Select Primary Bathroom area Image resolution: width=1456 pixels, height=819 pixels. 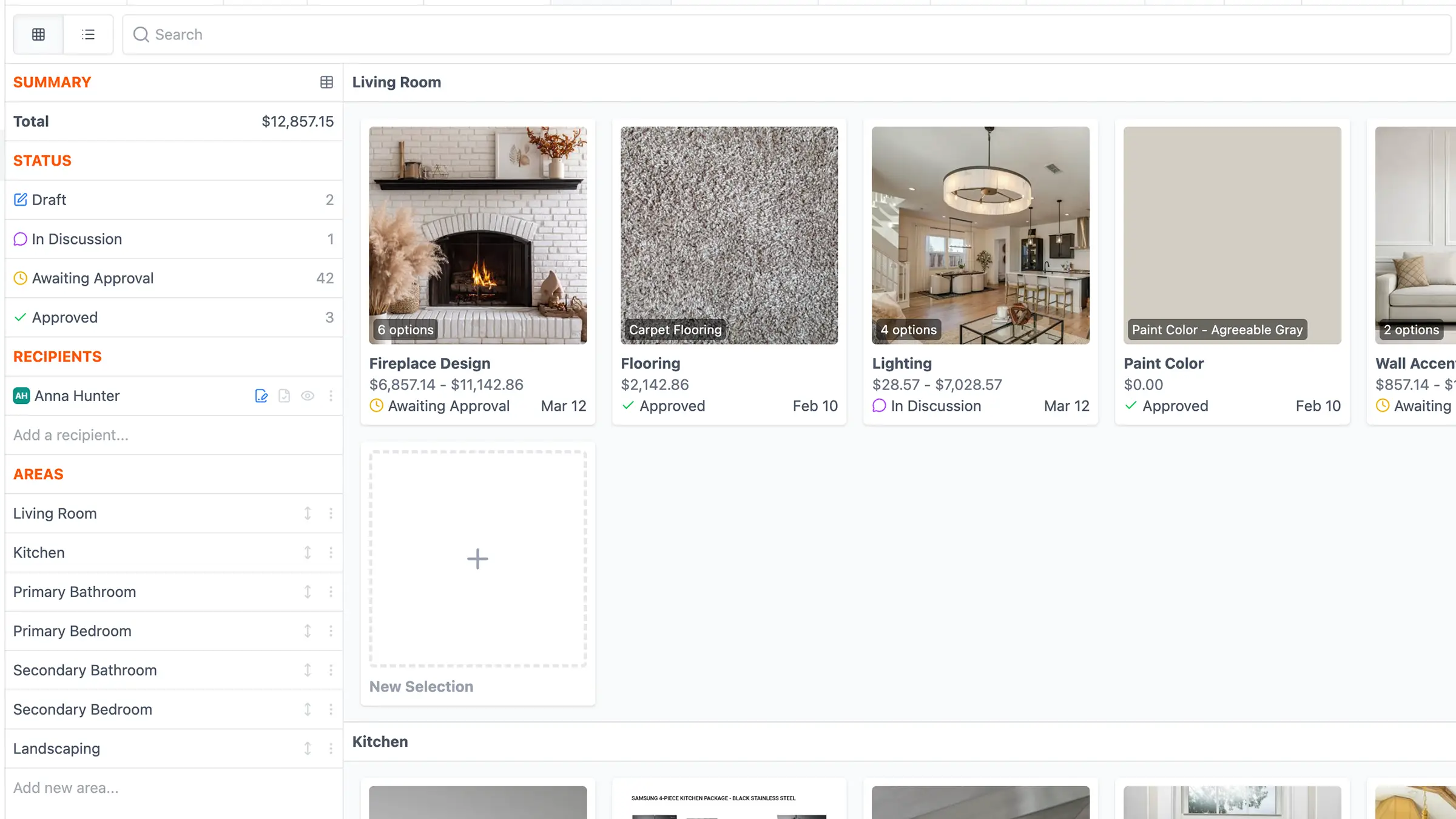(x=75, y=592)
